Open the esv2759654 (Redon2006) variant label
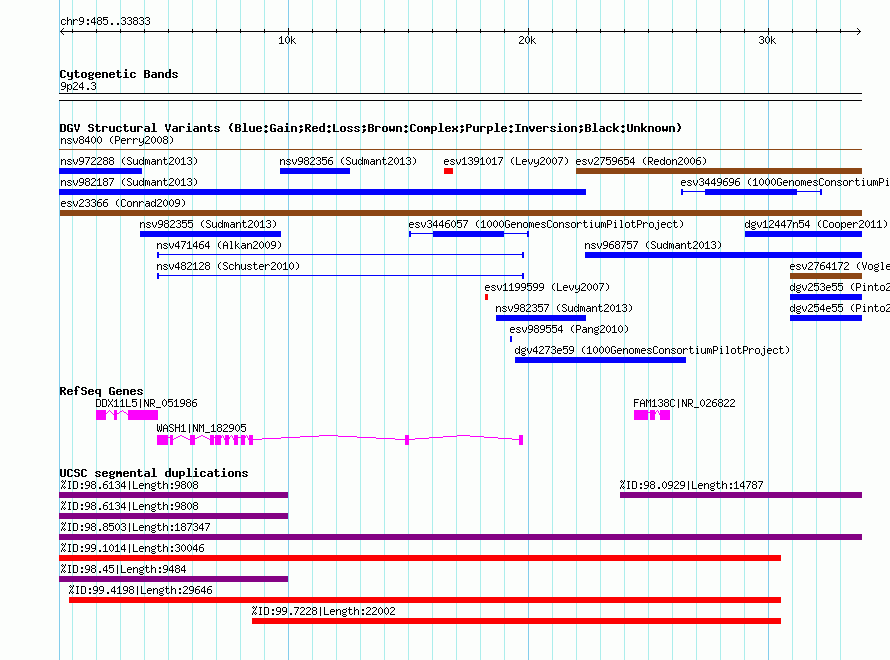Image resolution: width=890 pixels, height=660 pixels. click(x=641, y=161)
